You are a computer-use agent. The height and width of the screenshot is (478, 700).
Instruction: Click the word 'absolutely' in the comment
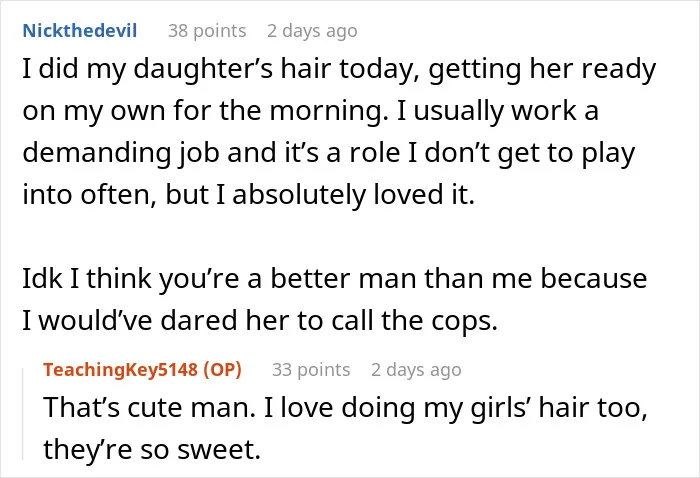click(x=299, y=195)
